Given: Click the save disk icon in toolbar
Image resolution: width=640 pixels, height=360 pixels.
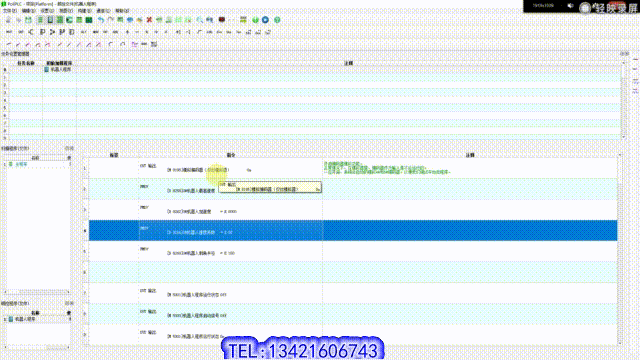Looking at the screenshot, I should [x=28, y=20].
